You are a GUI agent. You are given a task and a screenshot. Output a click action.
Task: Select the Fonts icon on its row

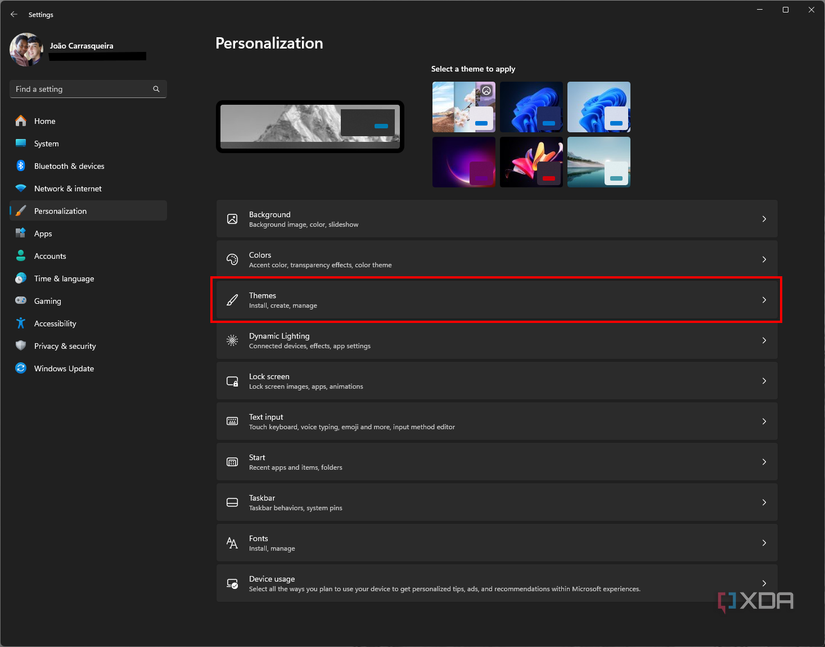click(x=233, y=542)
